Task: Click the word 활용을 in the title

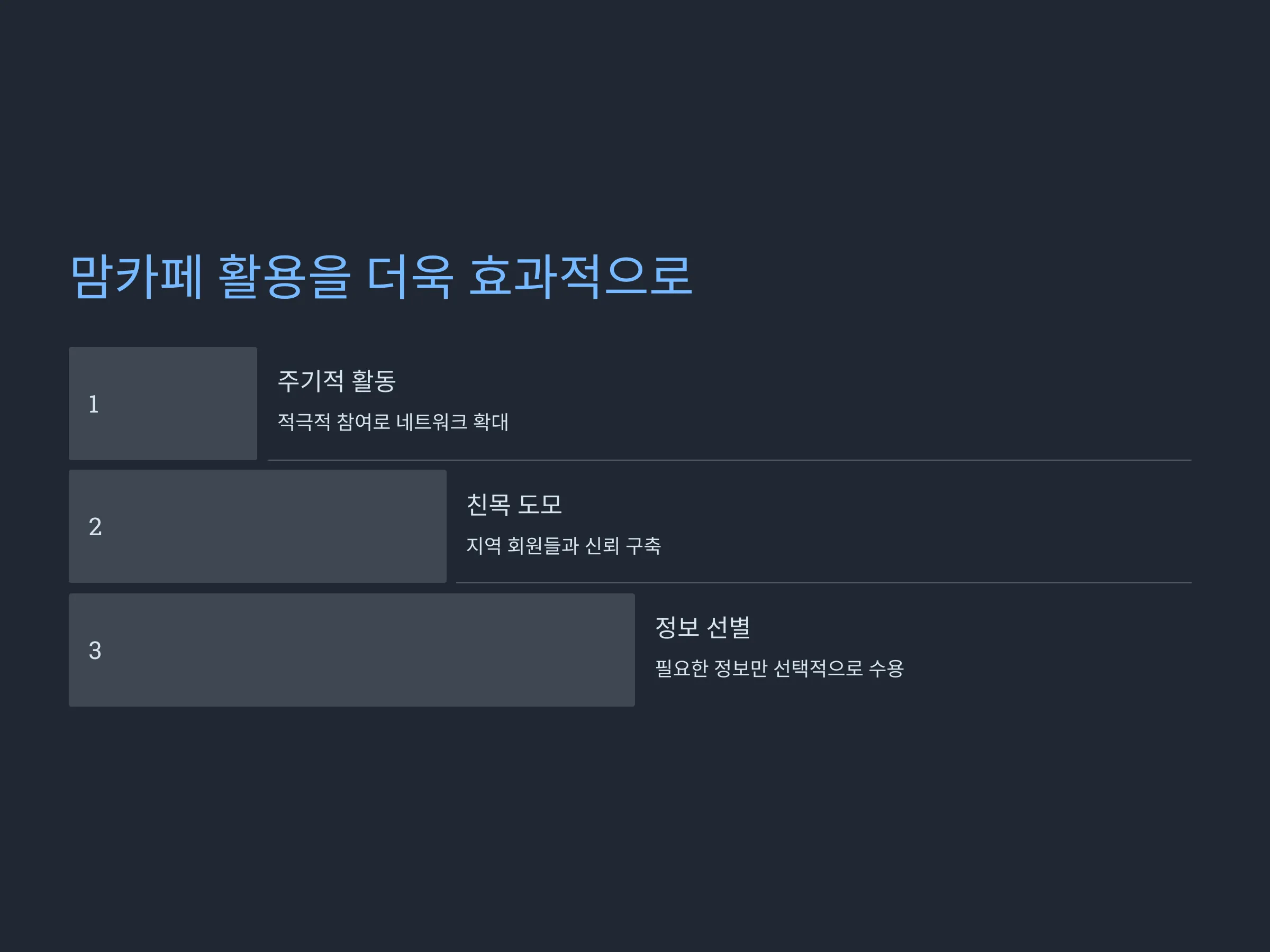Action: pos(284,277)
